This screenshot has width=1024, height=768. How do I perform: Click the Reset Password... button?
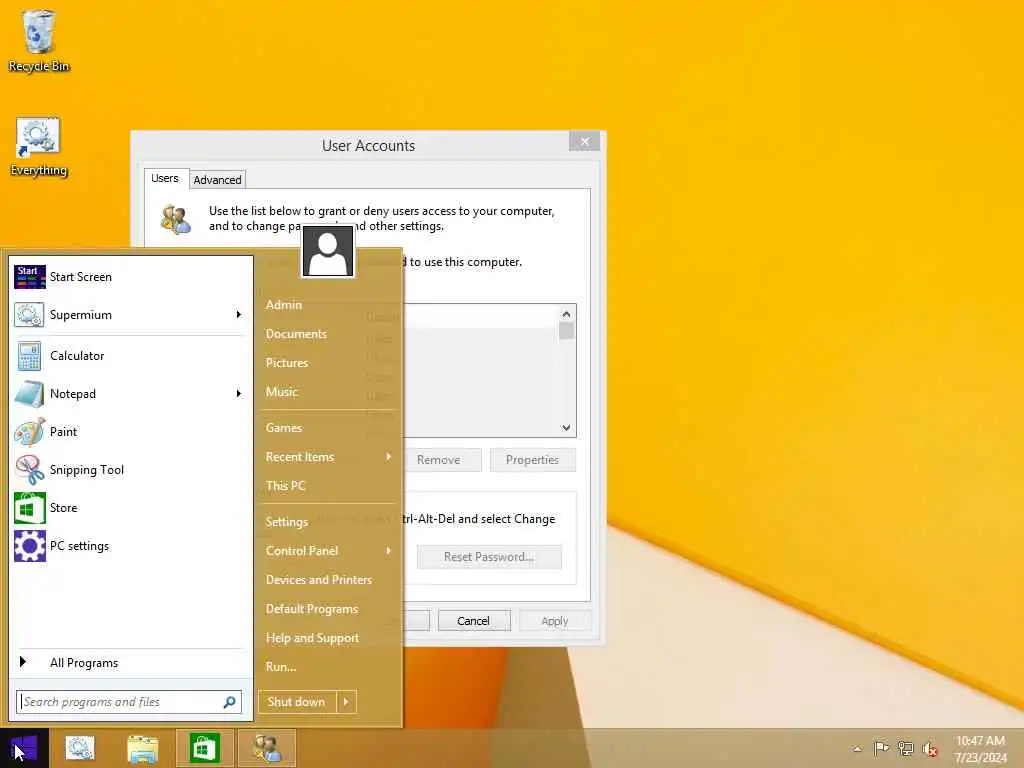point(488,557)
